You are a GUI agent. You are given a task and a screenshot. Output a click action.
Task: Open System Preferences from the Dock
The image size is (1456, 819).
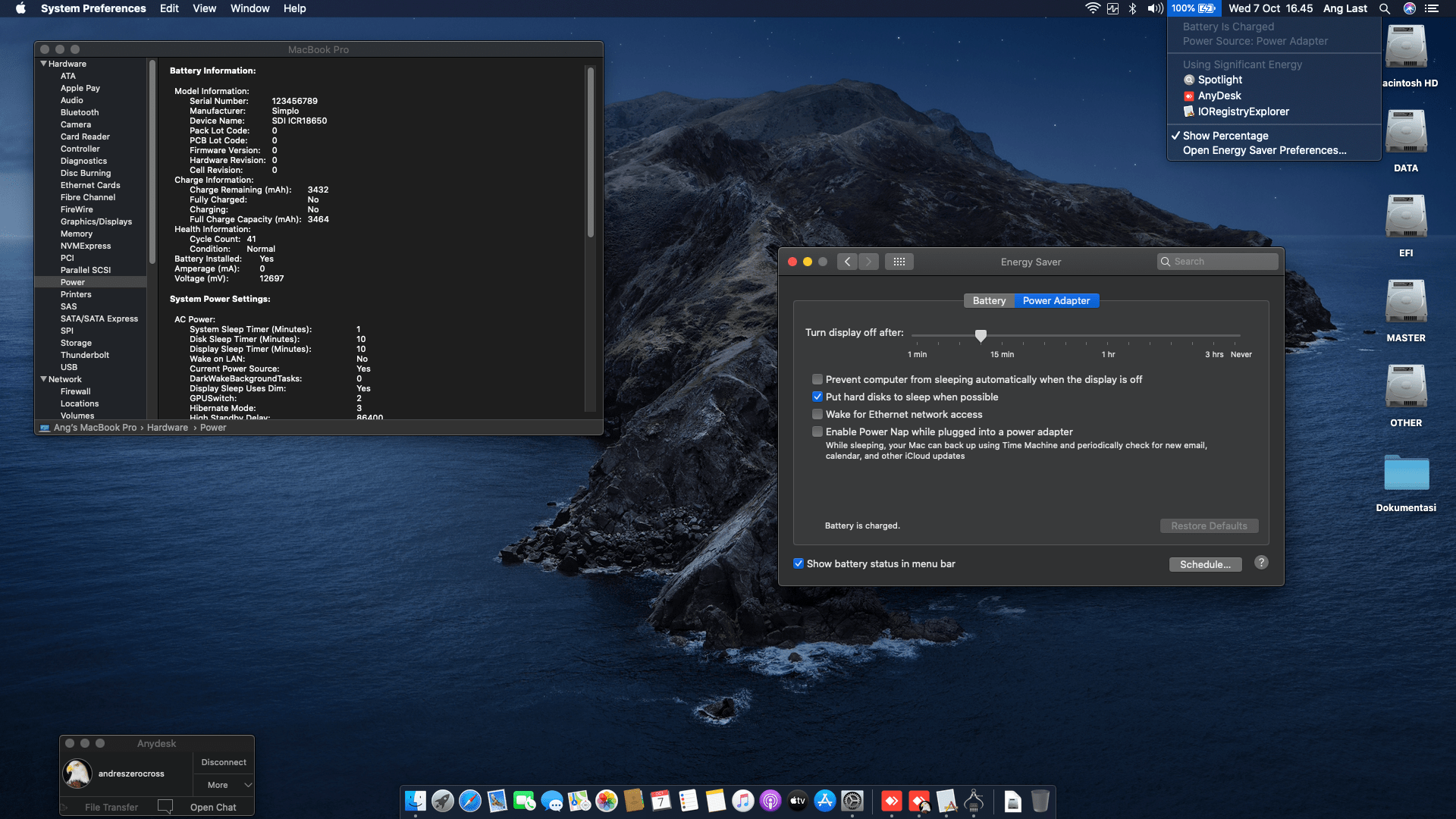tap(852, 801)
